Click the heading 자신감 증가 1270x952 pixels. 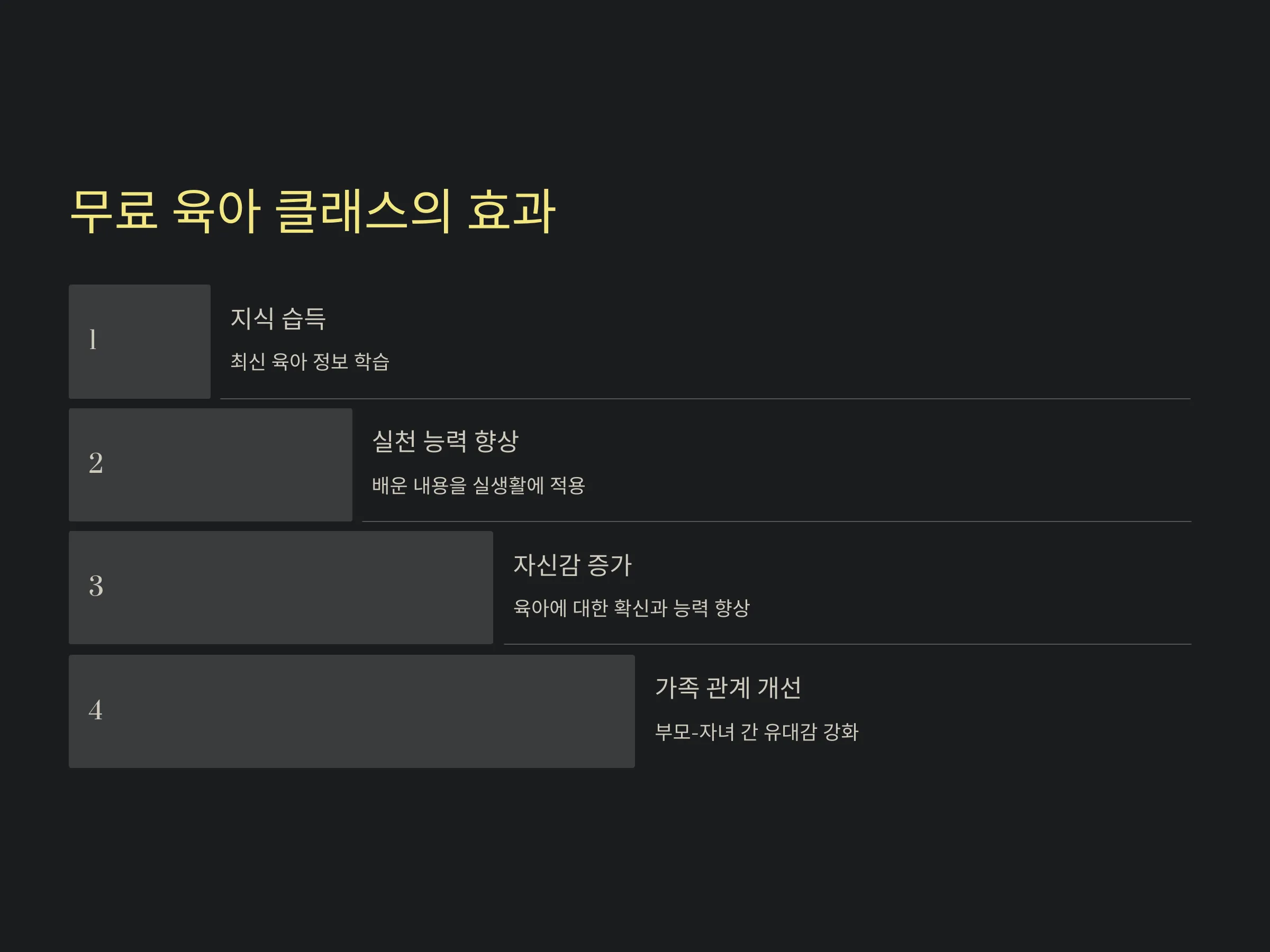(x=573, y=565)
